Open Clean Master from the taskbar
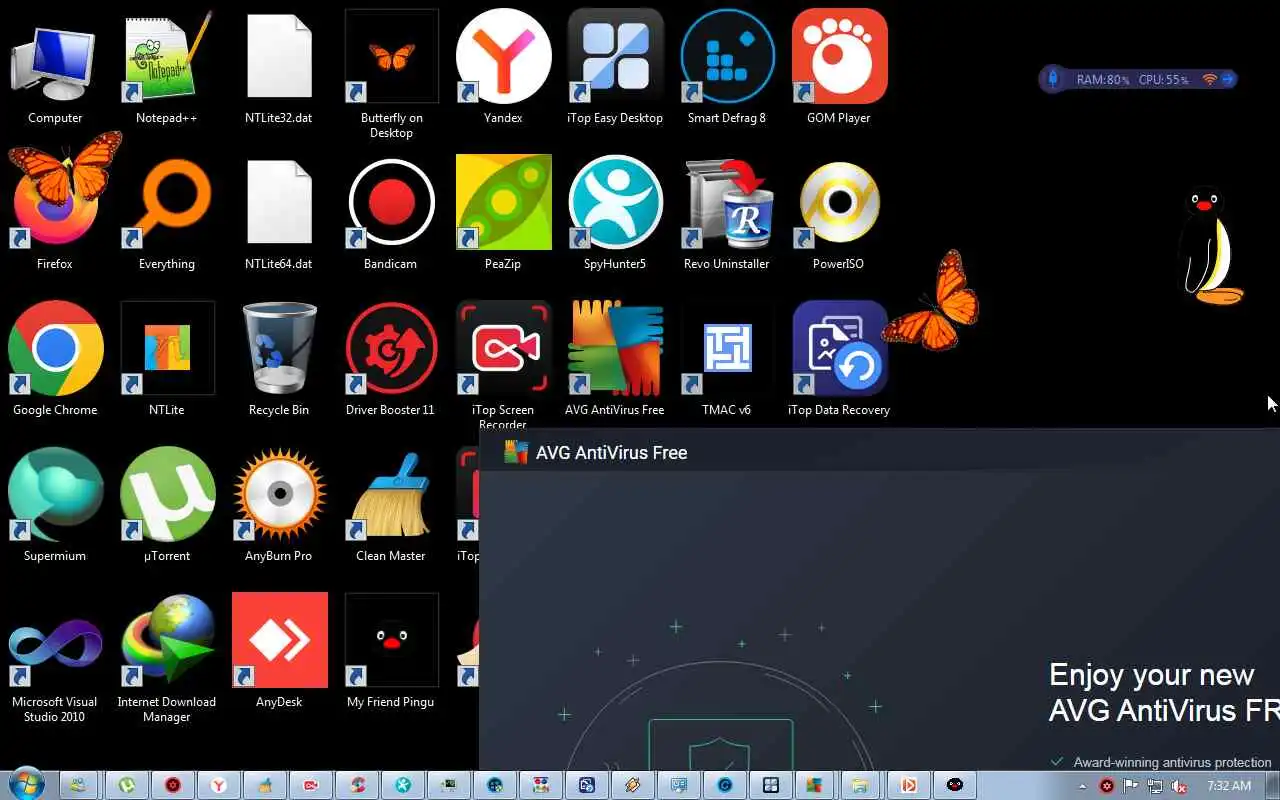 tap(265, 785)
